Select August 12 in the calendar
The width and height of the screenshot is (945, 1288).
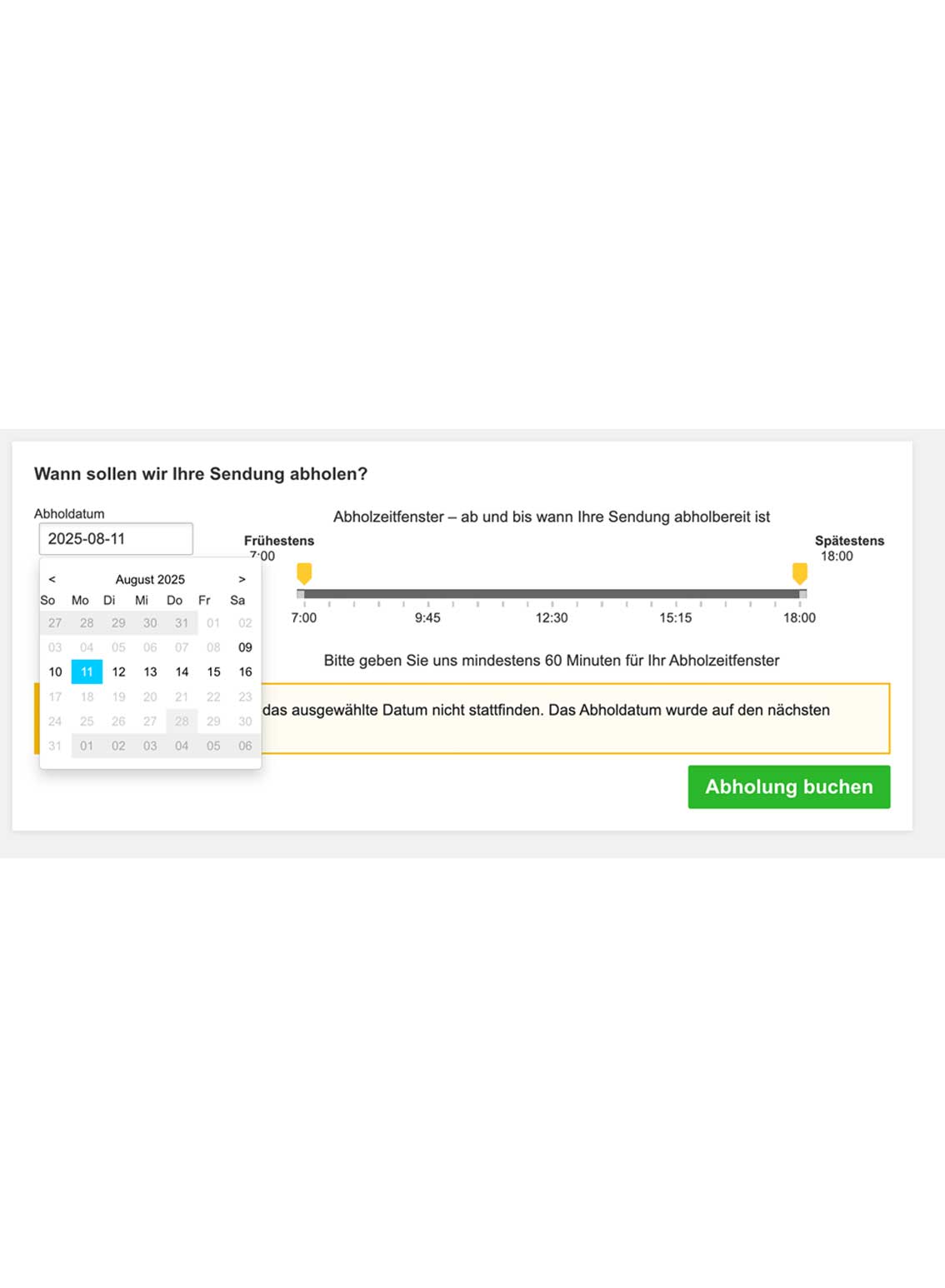[118, 671]
